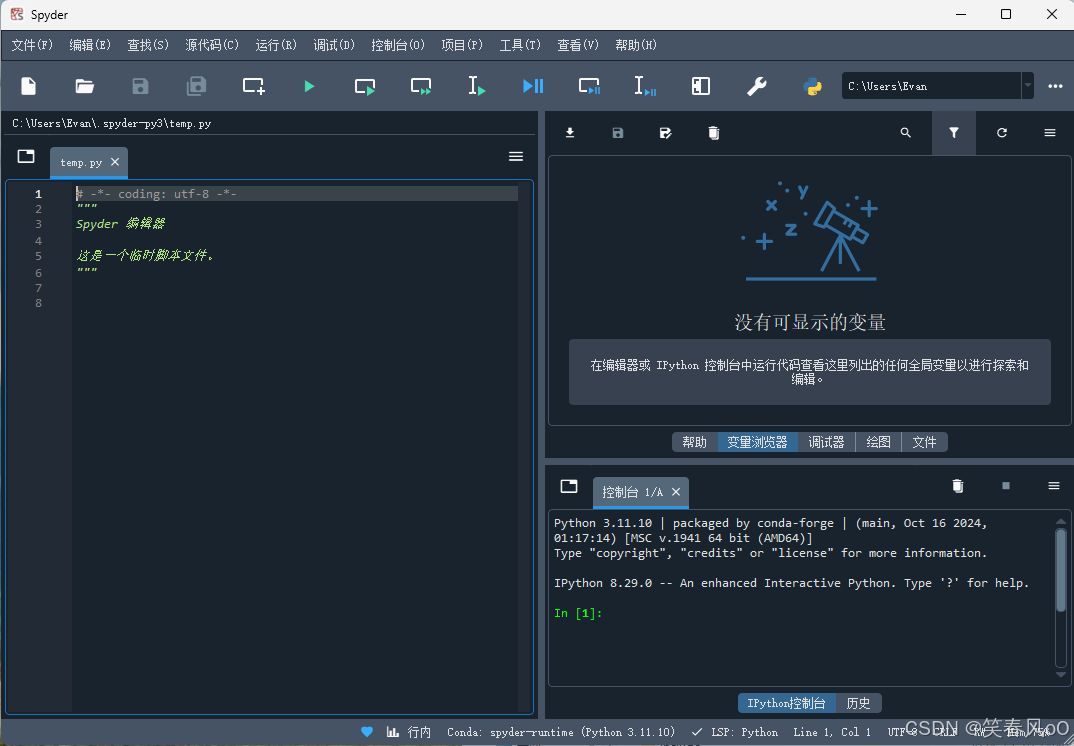
Task: Open the Variable Explorer options menu
Action: point(1049,133)
